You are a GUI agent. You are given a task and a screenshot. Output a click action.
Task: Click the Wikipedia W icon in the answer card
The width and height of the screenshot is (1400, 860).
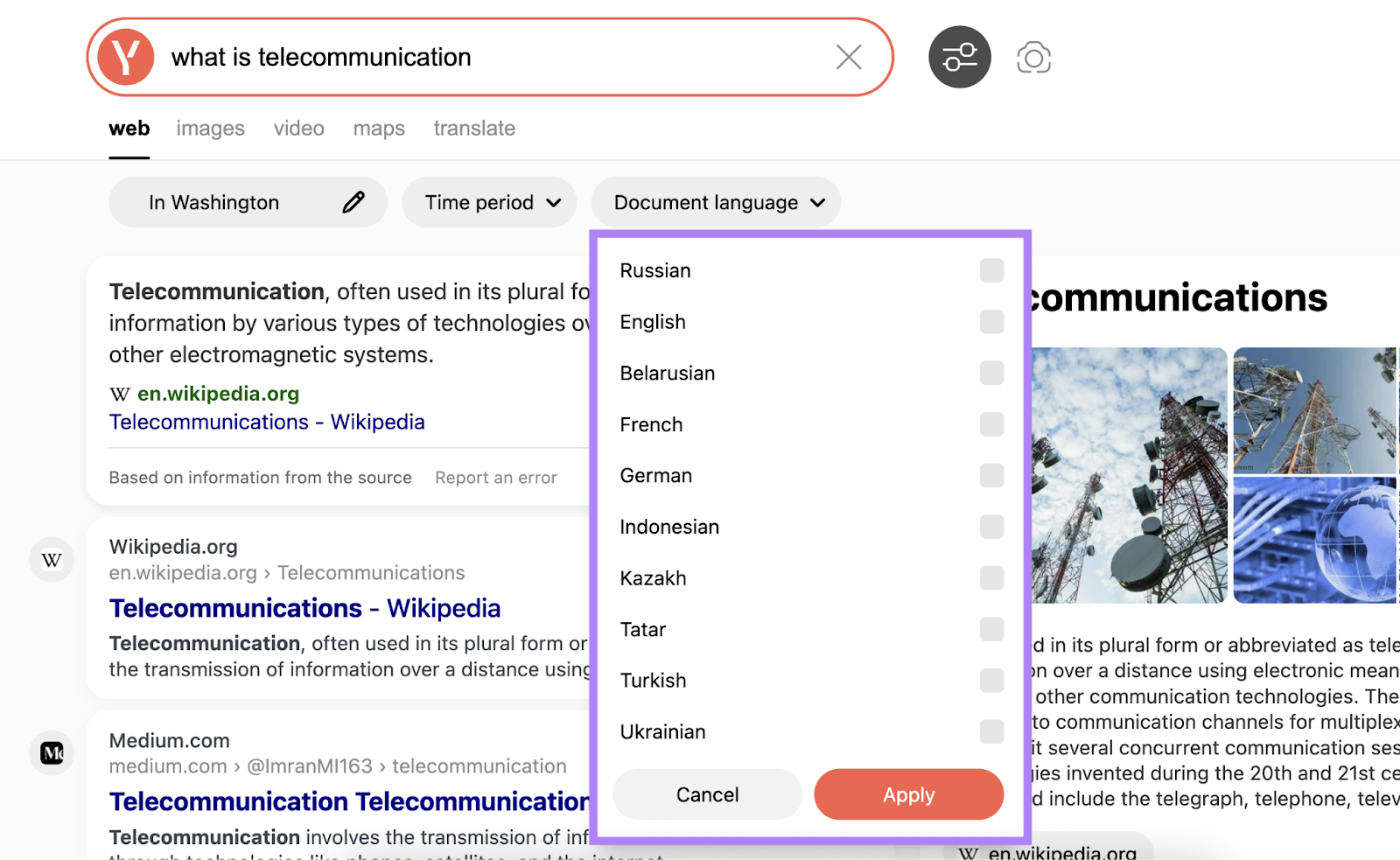[x=121, y=394]
